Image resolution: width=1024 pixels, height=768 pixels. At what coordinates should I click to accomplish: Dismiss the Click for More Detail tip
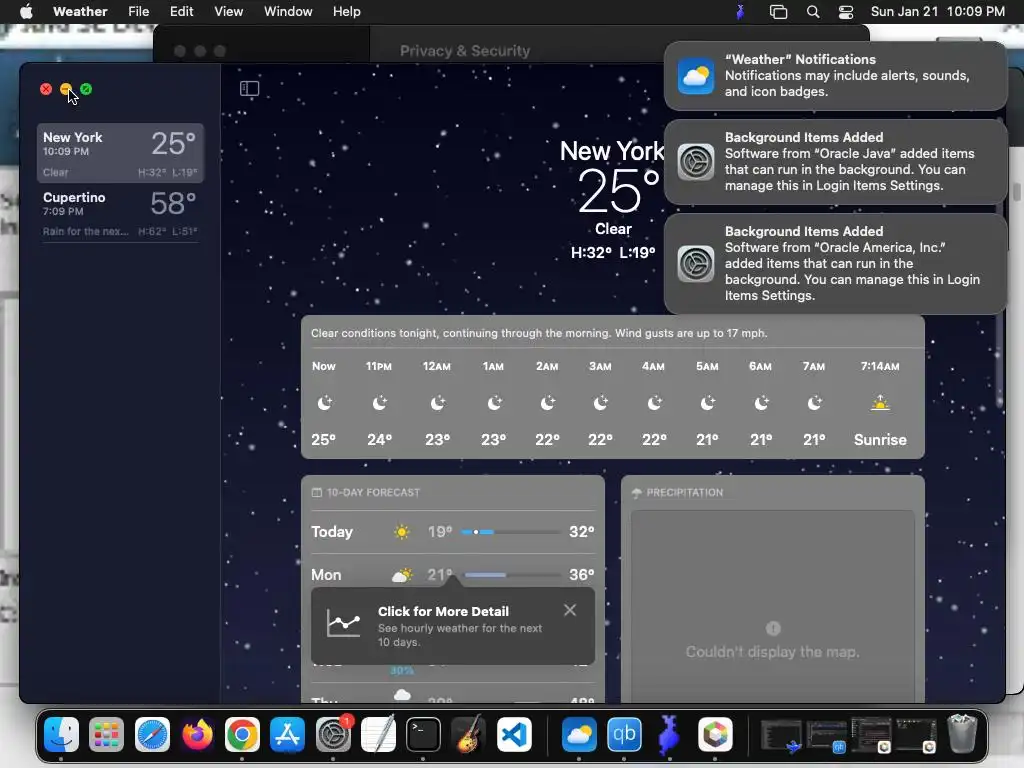(569, 610)
